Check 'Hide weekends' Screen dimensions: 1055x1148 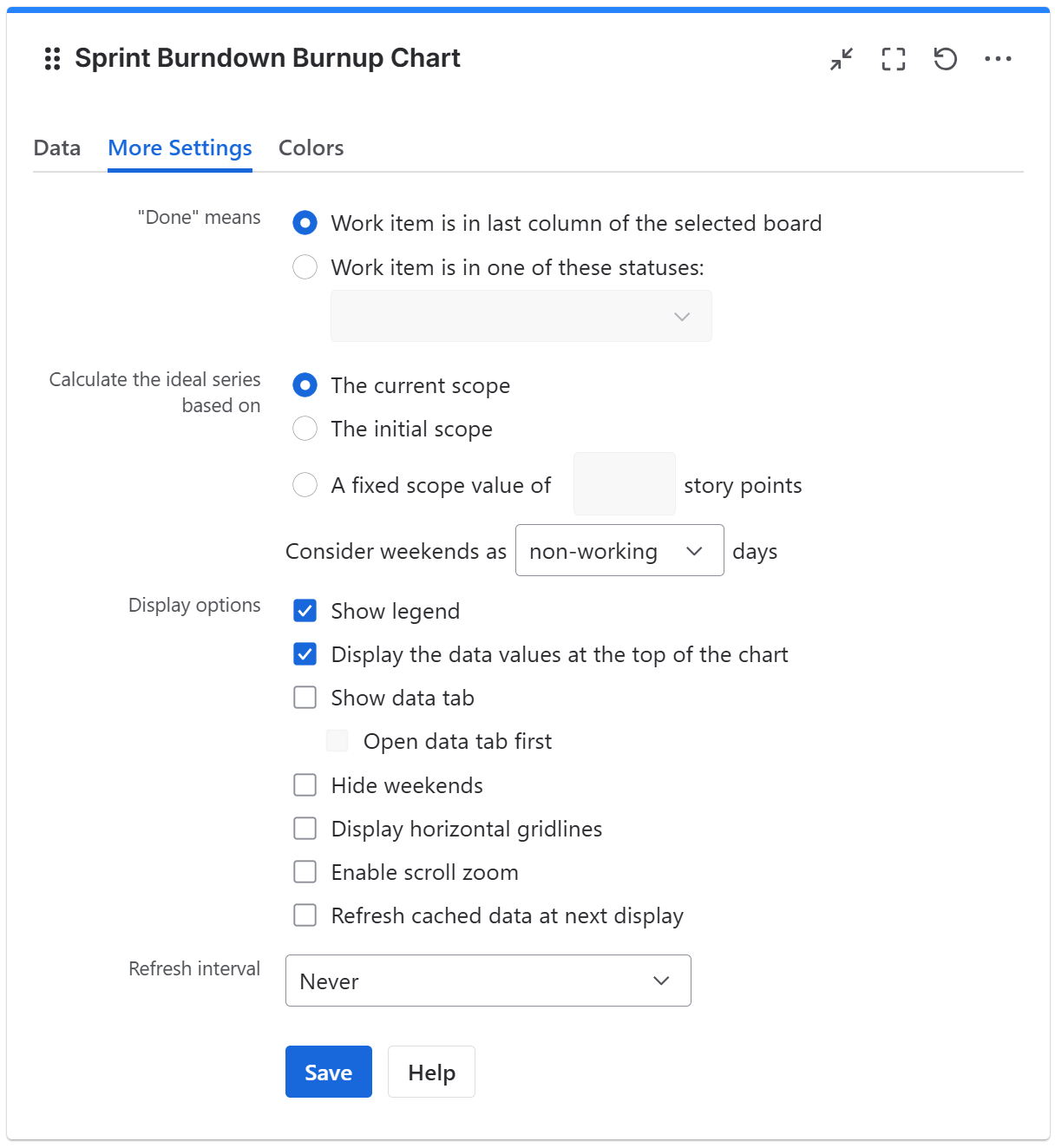coord(305,785)
